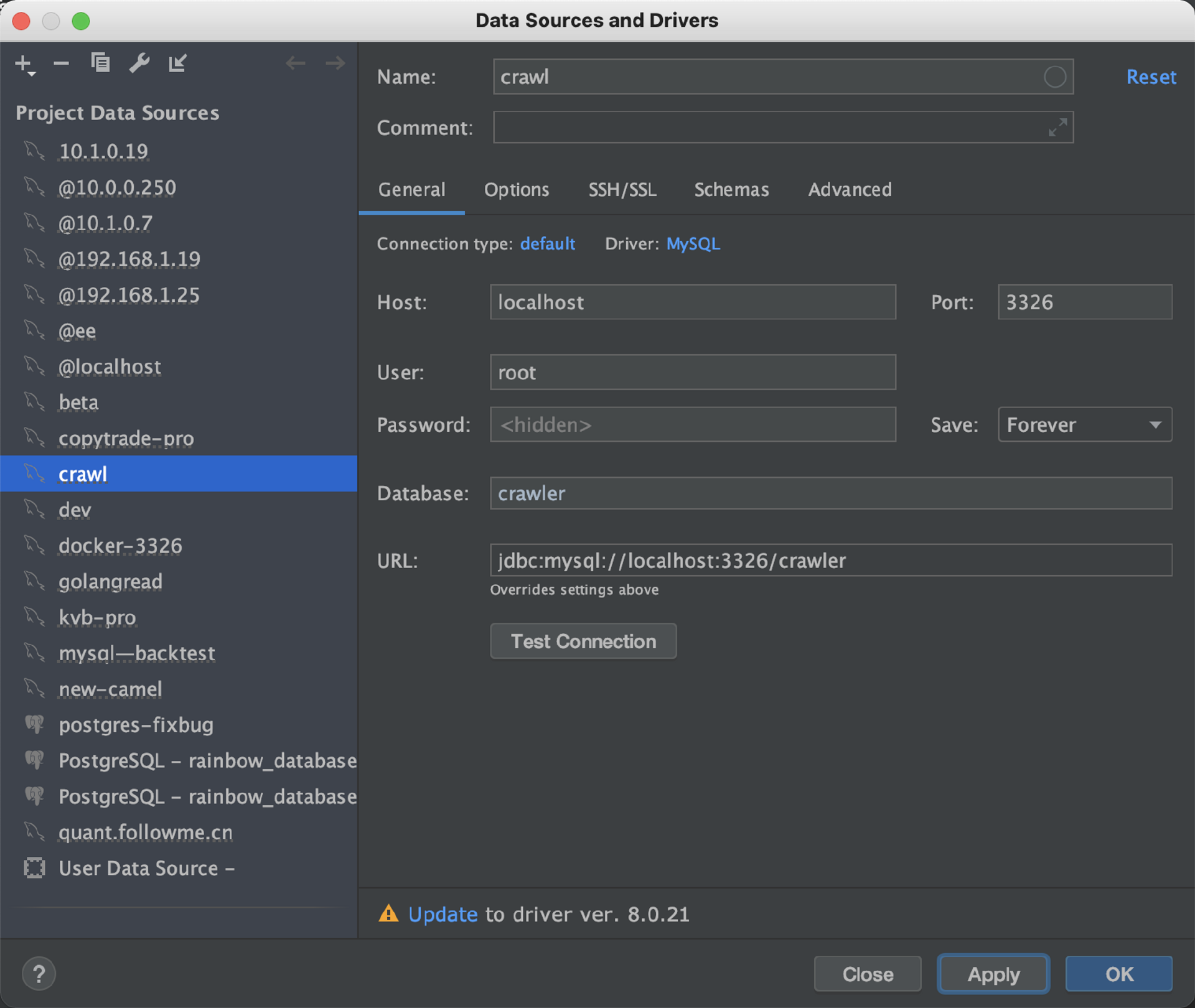Click the add data source plus icon
This screenshot has height=1008, width=1195.
(24, 63)
